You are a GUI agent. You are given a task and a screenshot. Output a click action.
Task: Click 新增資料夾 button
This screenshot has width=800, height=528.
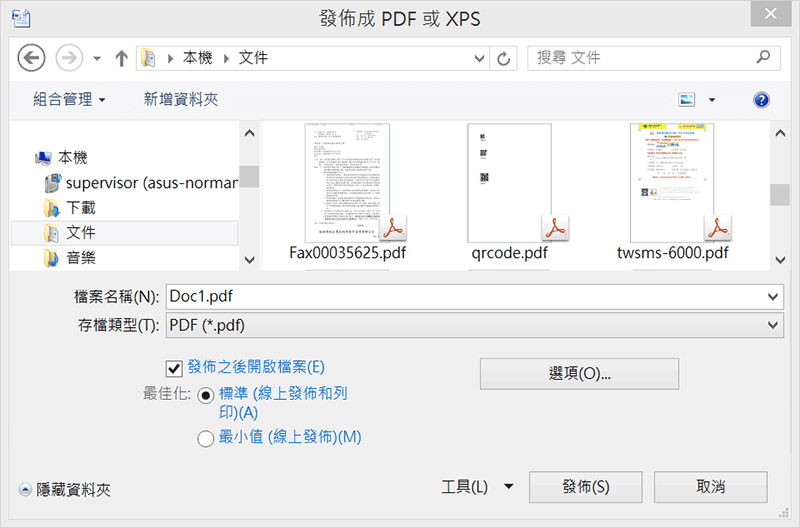coord(181,99)
